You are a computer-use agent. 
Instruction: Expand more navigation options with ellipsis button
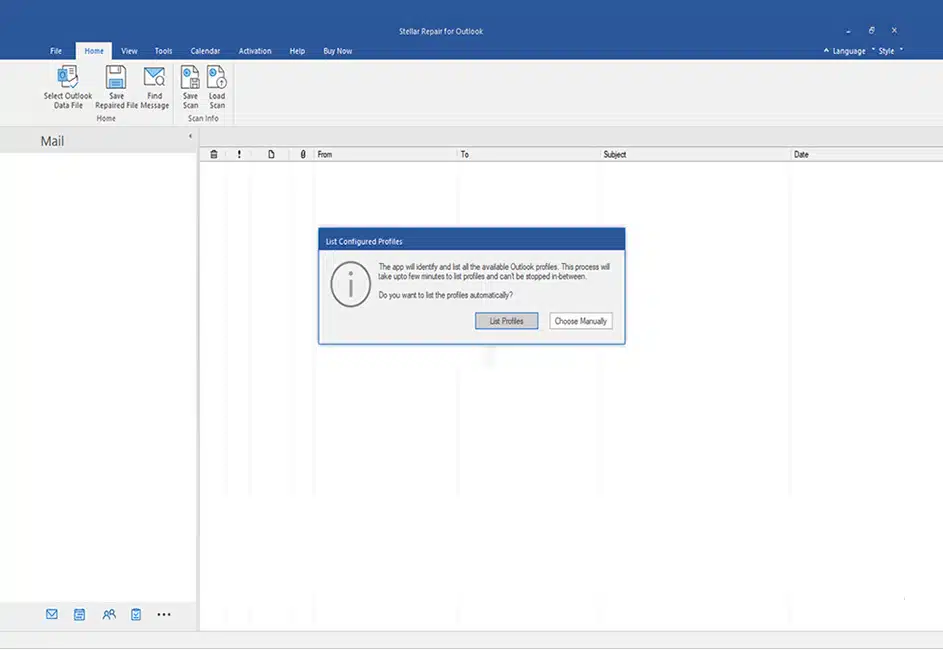click(x=164, y=614)
